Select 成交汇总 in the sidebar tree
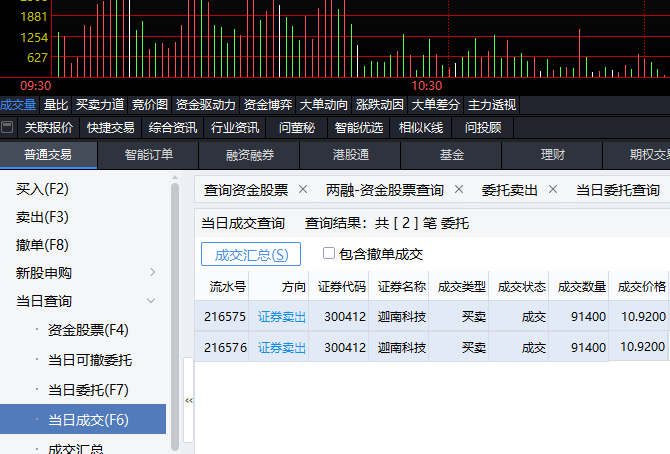670x454 pixels. click(x=76, y=448)
